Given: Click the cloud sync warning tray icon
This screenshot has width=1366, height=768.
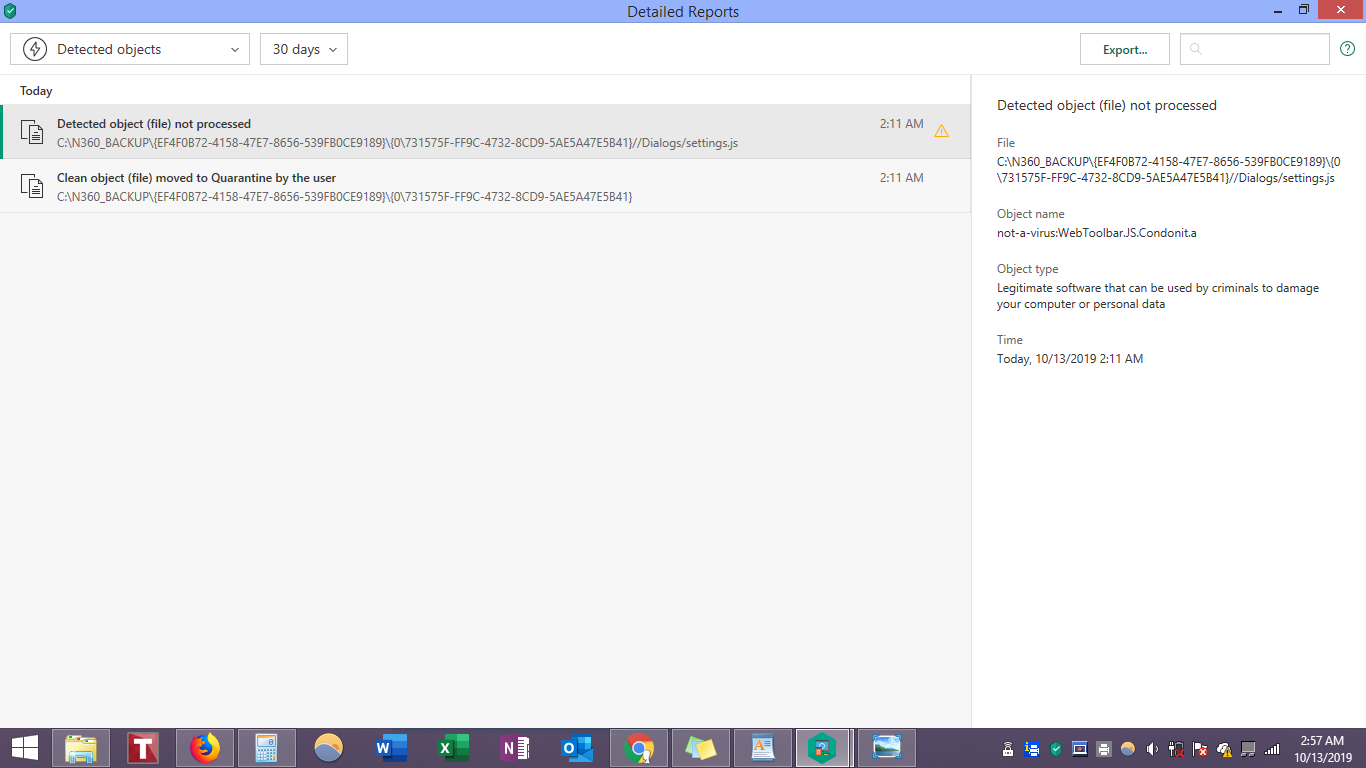Looking at the screenshot, I should (1224, 748).
